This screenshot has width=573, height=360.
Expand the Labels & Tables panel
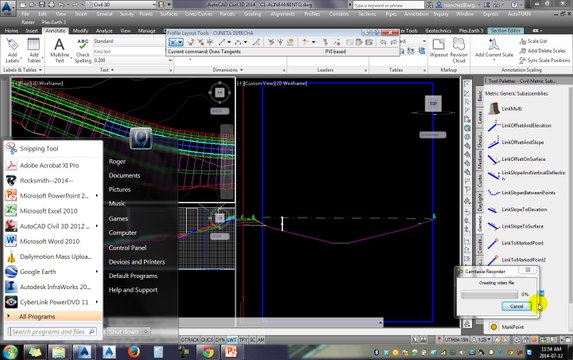point(22,70)
